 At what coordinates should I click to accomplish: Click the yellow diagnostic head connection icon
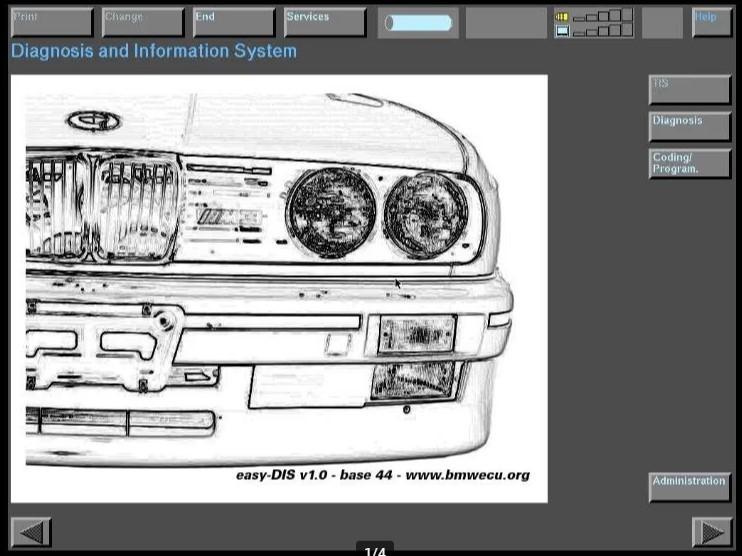click(562, 17)
